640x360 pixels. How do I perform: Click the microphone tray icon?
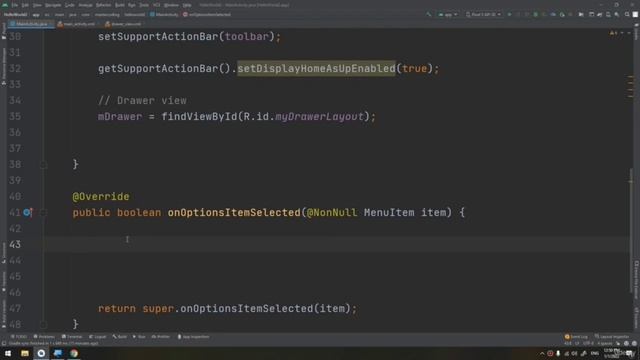tap(558, 353)
